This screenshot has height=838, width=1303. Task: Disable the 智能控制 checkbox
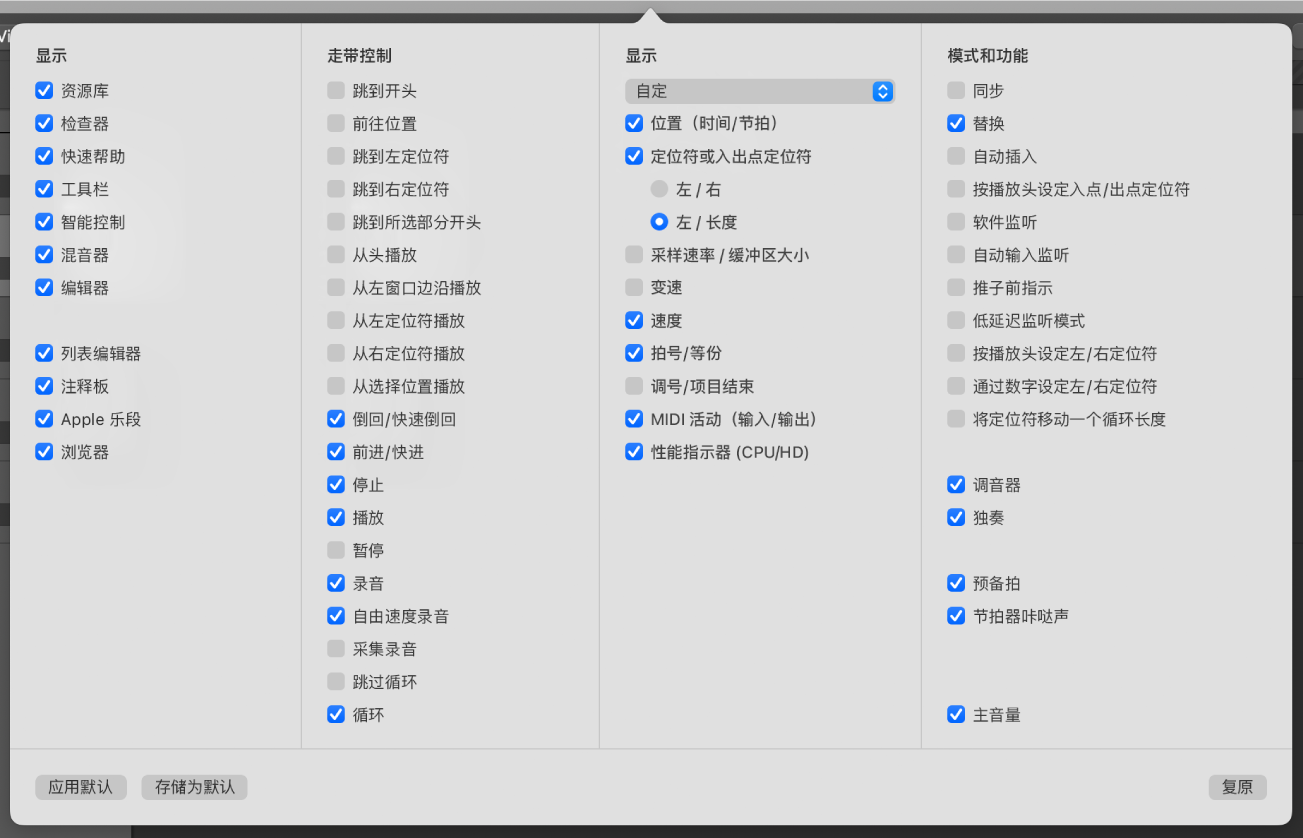click(x=44, y=222)
